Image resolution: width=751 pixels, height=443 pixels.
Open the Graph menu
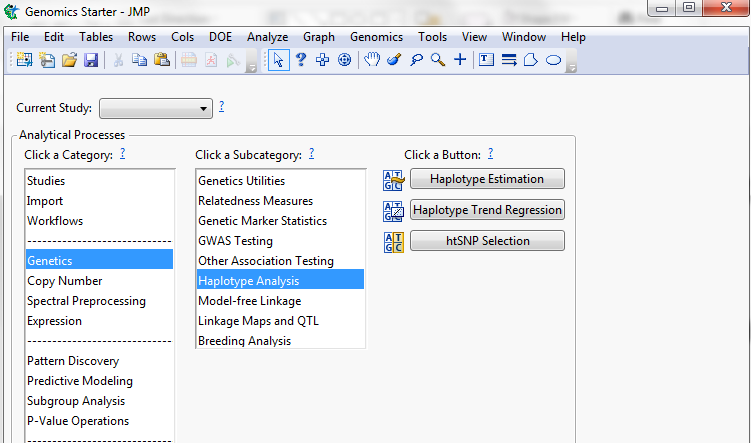point(319,37)
